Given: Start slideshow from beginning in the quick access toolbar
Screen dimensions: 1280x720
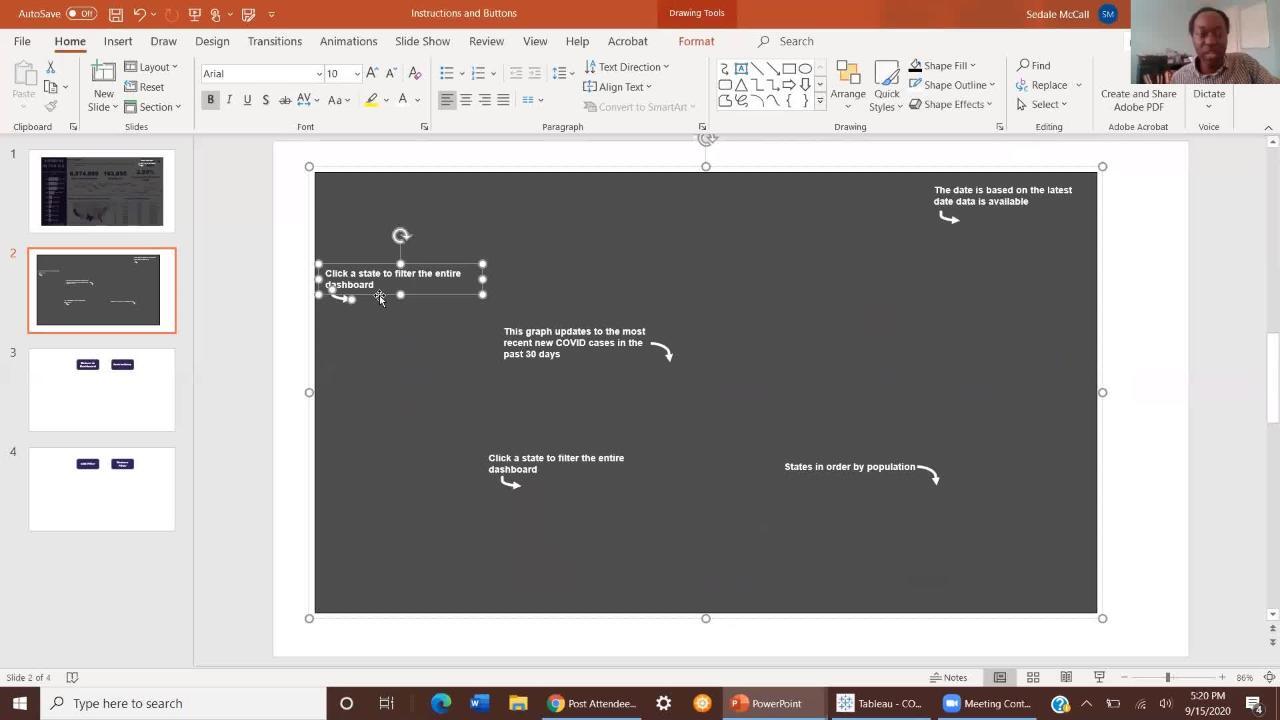Looking at the screenshot, I should [195, 14].
